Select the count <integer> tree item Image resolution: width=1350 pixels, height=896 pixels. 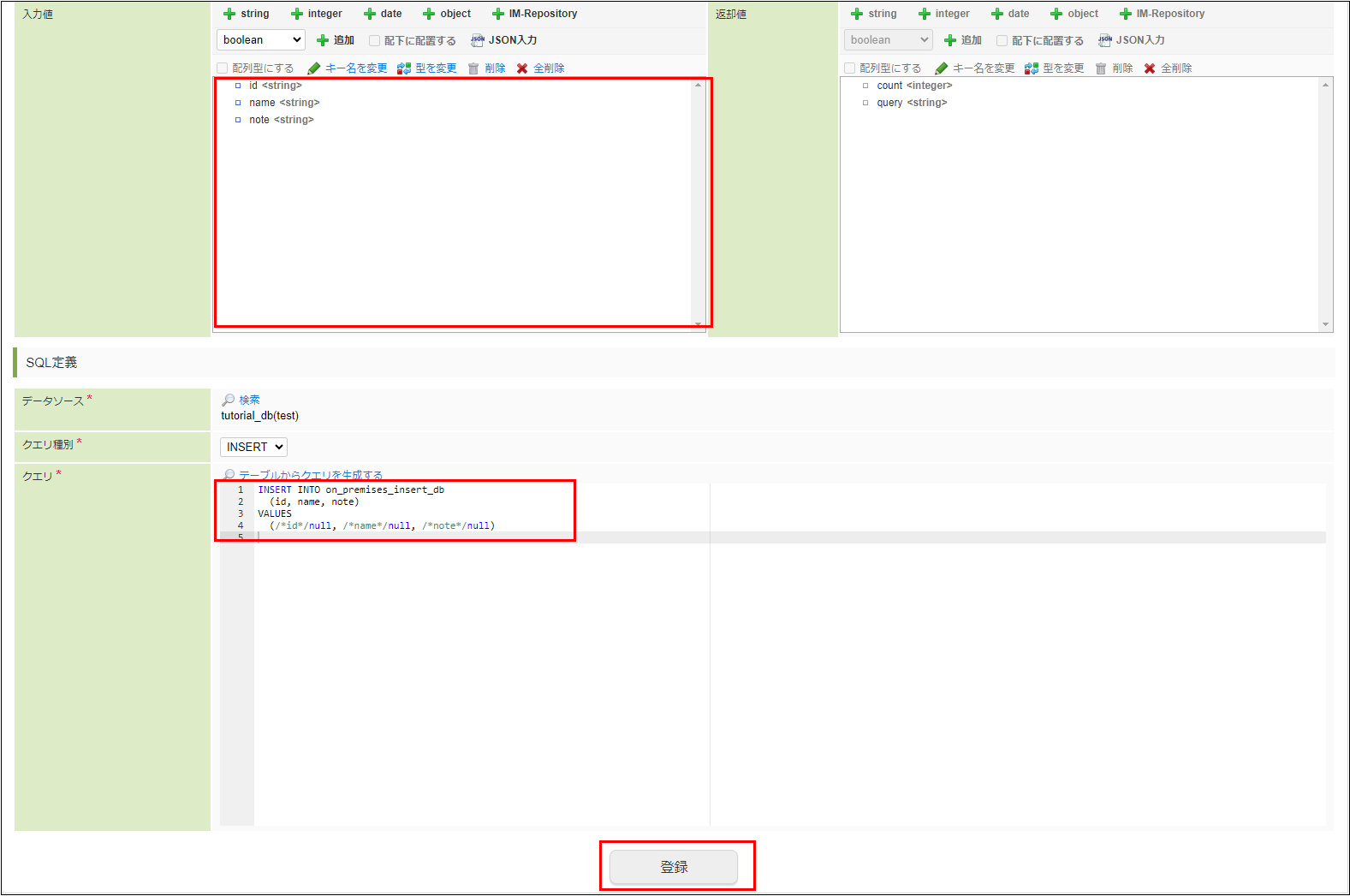click(x=914, y=86)
